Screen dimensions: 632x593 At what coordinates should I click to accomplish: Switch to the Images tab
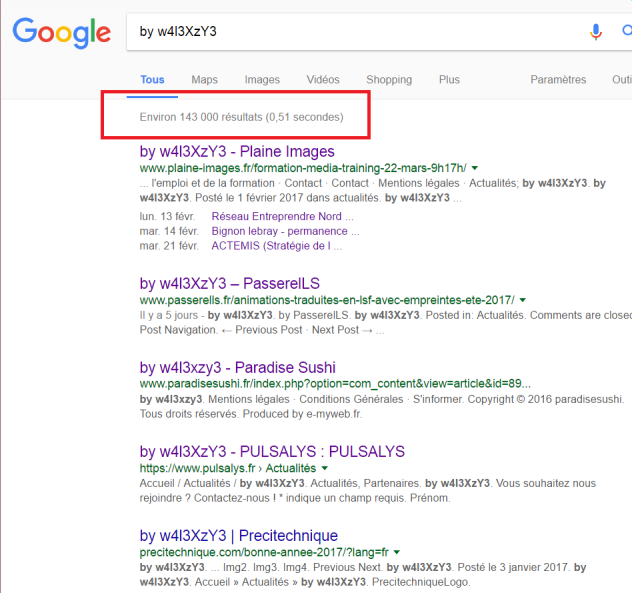click(x=262, y=80)
